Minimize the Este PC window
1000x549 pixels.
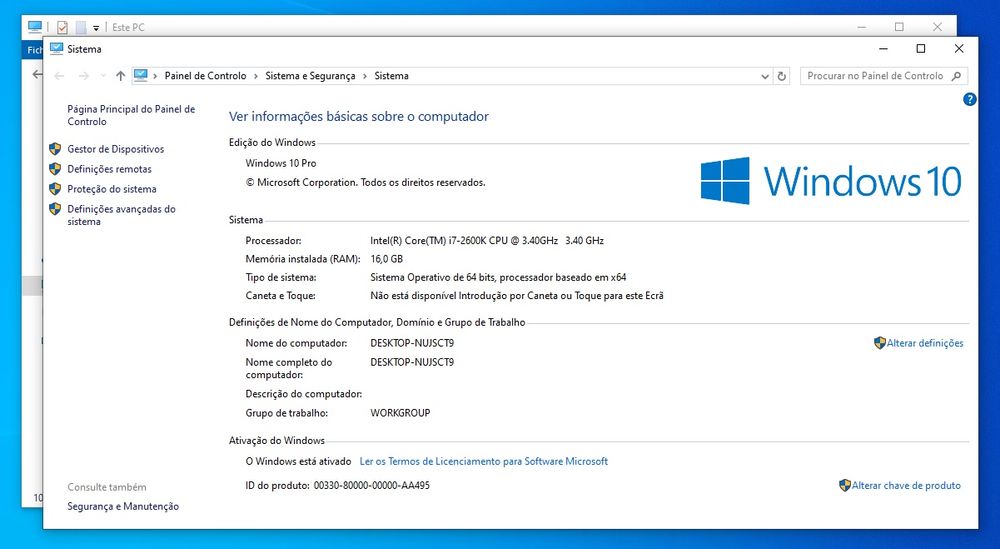(862, 27)
